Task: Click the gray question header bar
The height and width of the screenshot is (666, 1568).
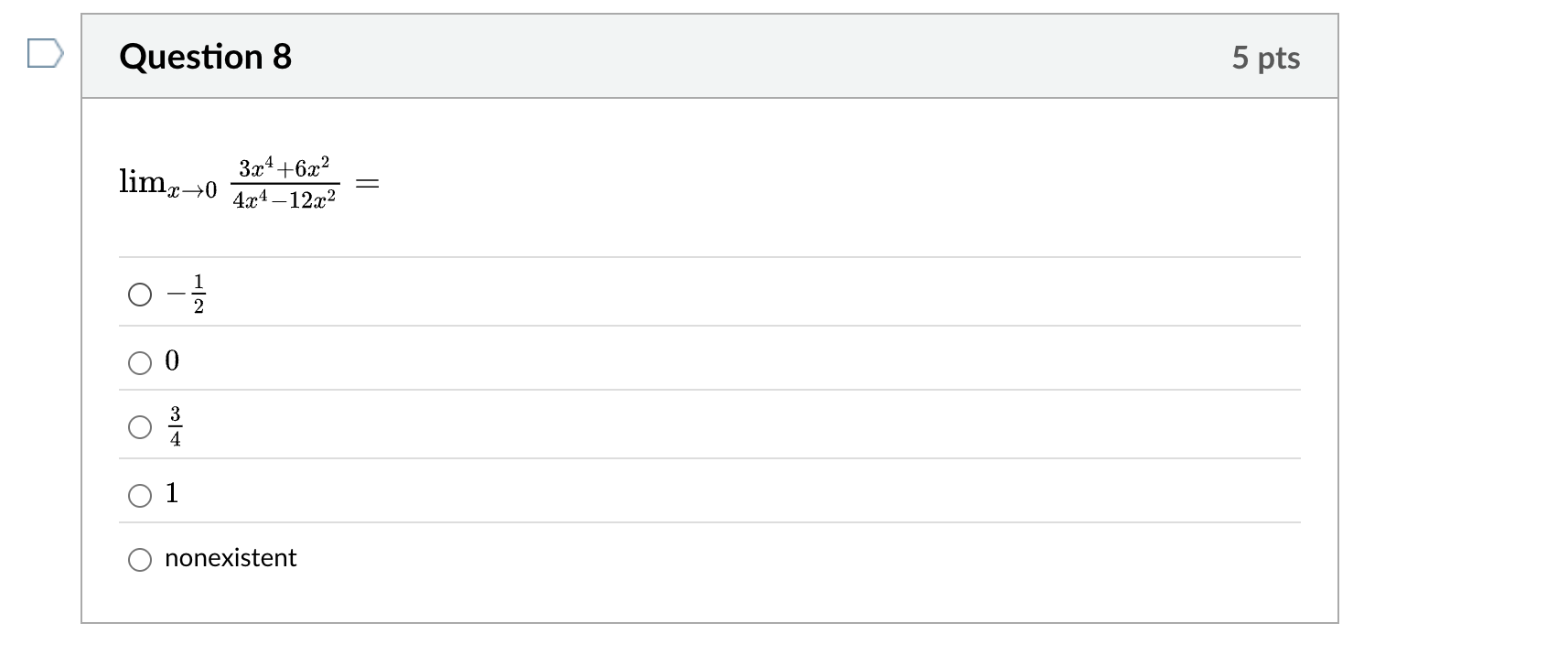Action: coord(732,57)
